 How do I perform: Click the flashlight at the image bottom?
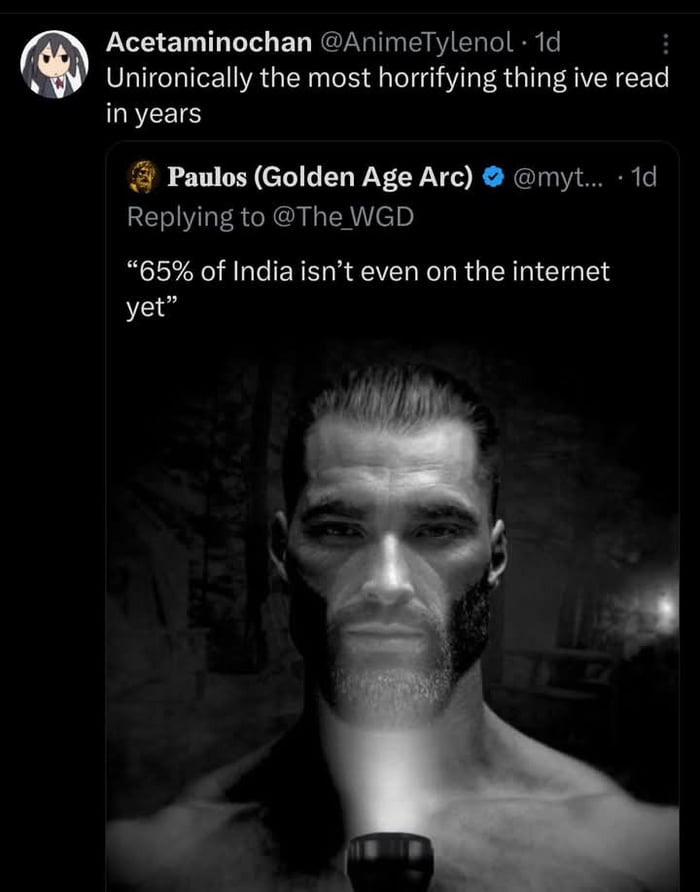tap(390, 862)
